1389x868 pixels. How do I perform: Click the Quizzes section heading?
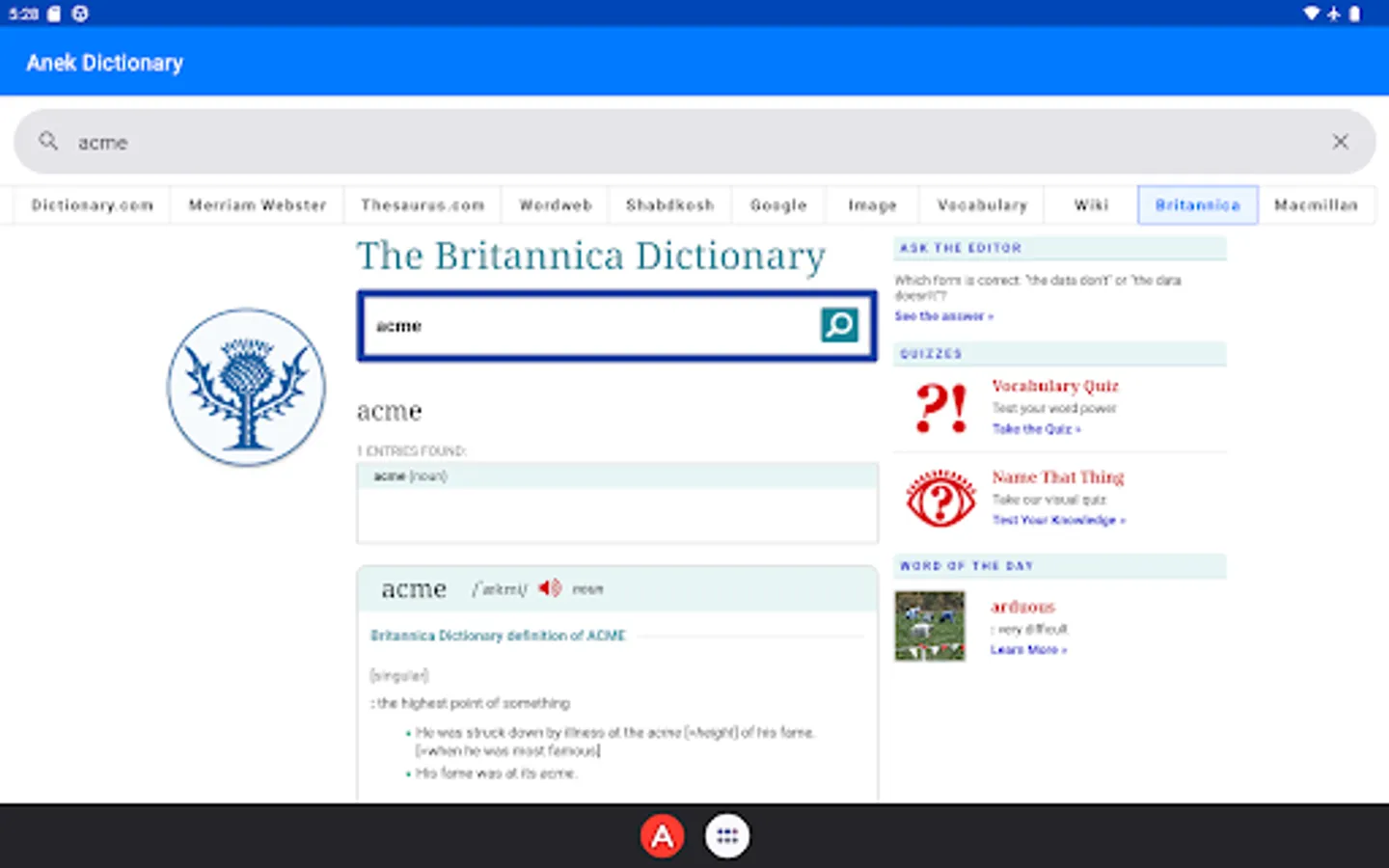tap(931, 354)
